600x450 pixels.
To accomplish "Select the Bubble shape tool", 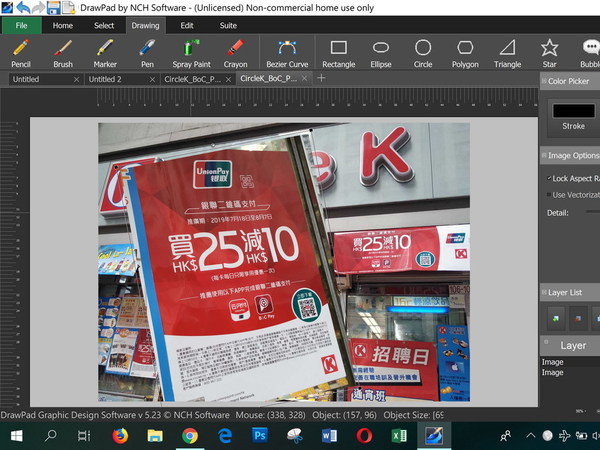I will click(x=590, y=53).
